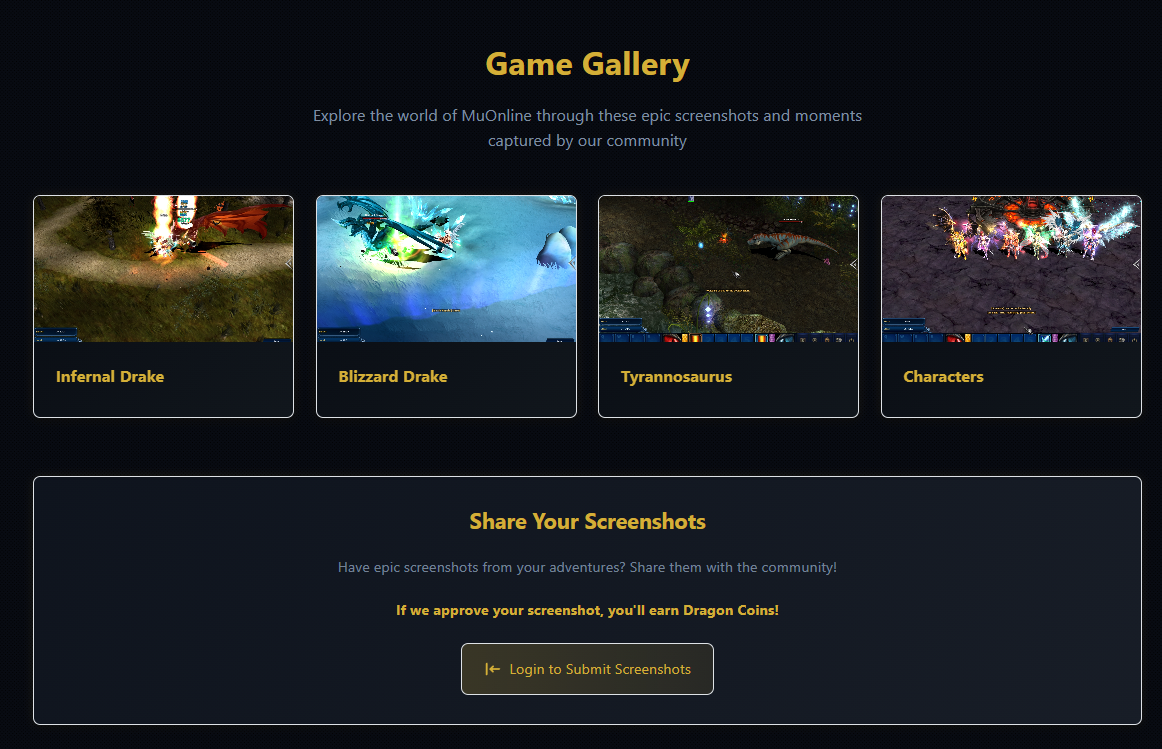
Task: Click skill hotbar inside Characters screenshot
Action: [1012, 338]
